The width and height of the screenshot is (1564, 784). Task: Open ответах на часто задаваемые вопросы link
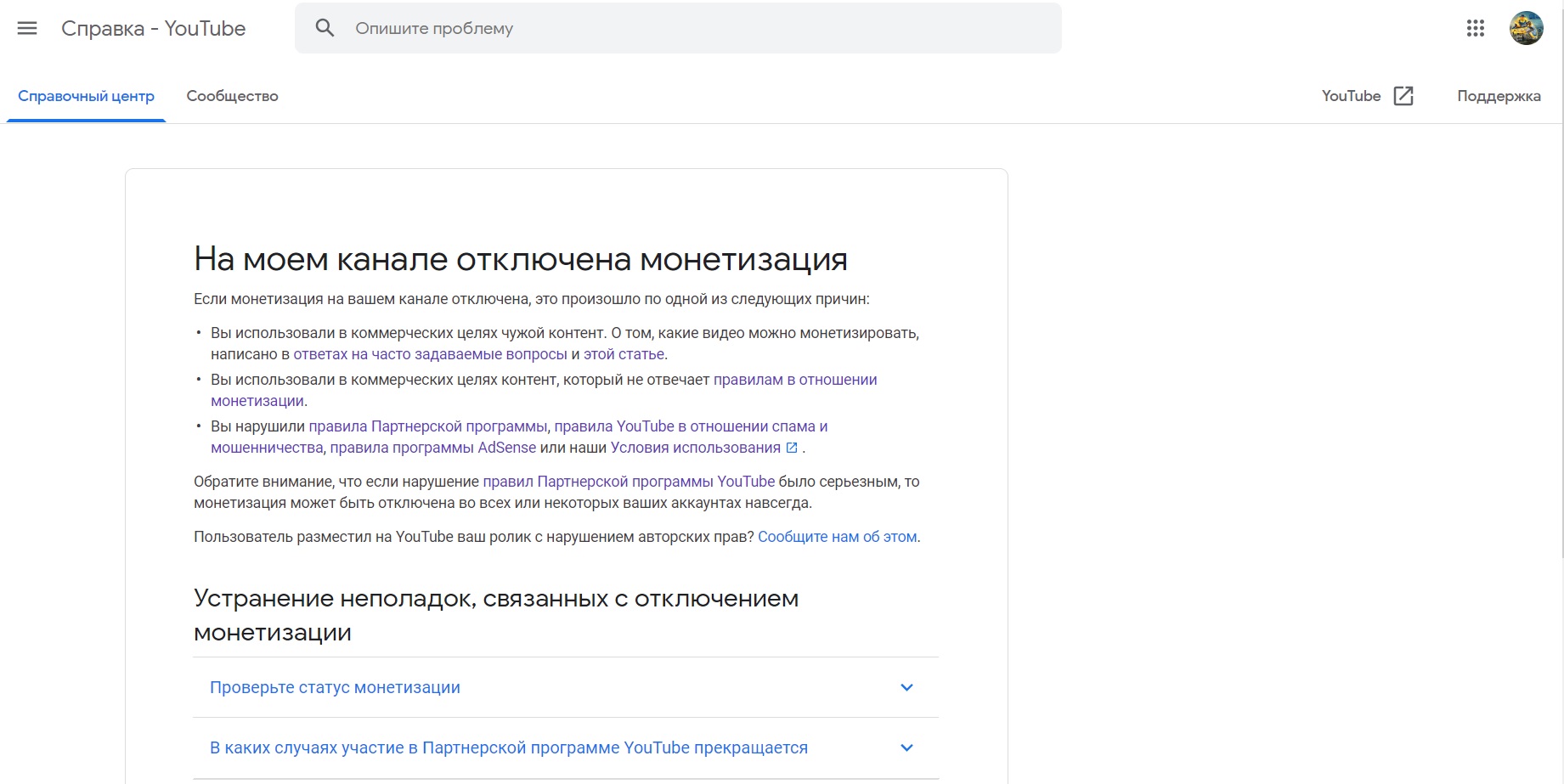coord(430,353)
